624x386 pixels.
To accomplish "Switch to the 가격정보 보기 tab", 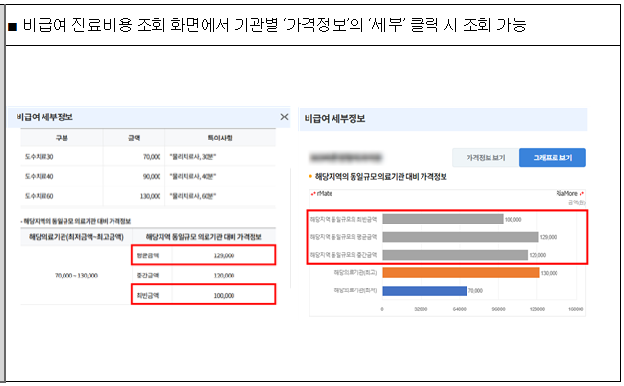I will [486, 158].
